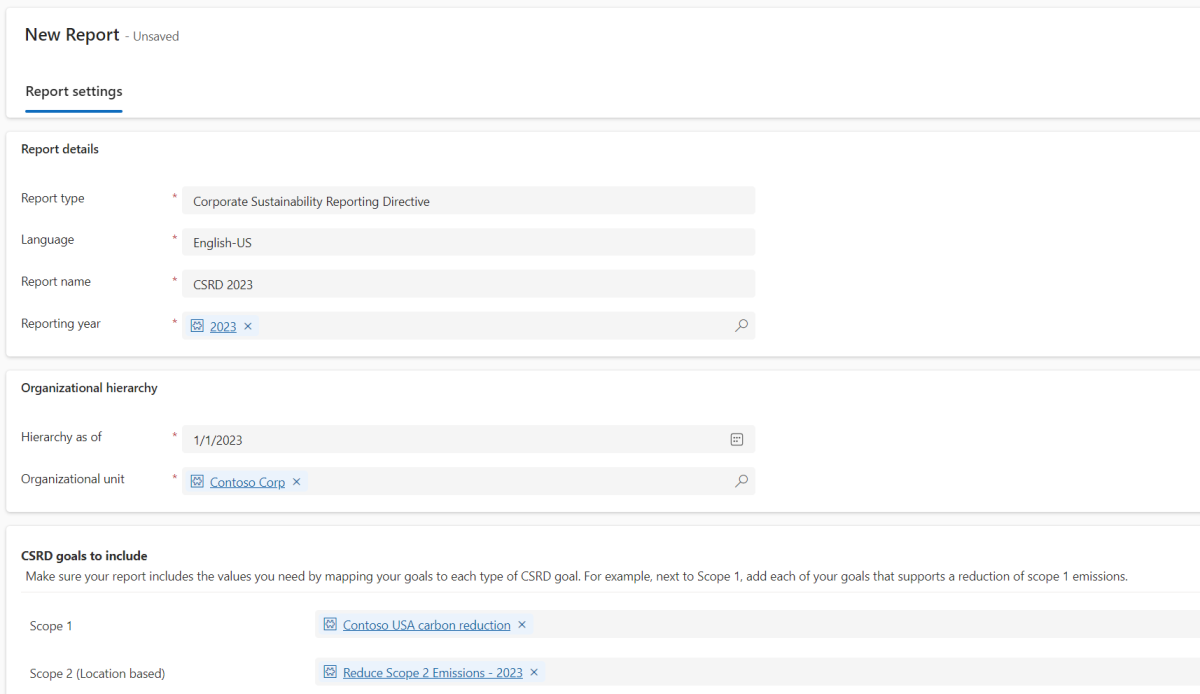Open Contoso USA carbon reduction goal link
This screenshot has height=694, width=1200.
tap(427, 625)
